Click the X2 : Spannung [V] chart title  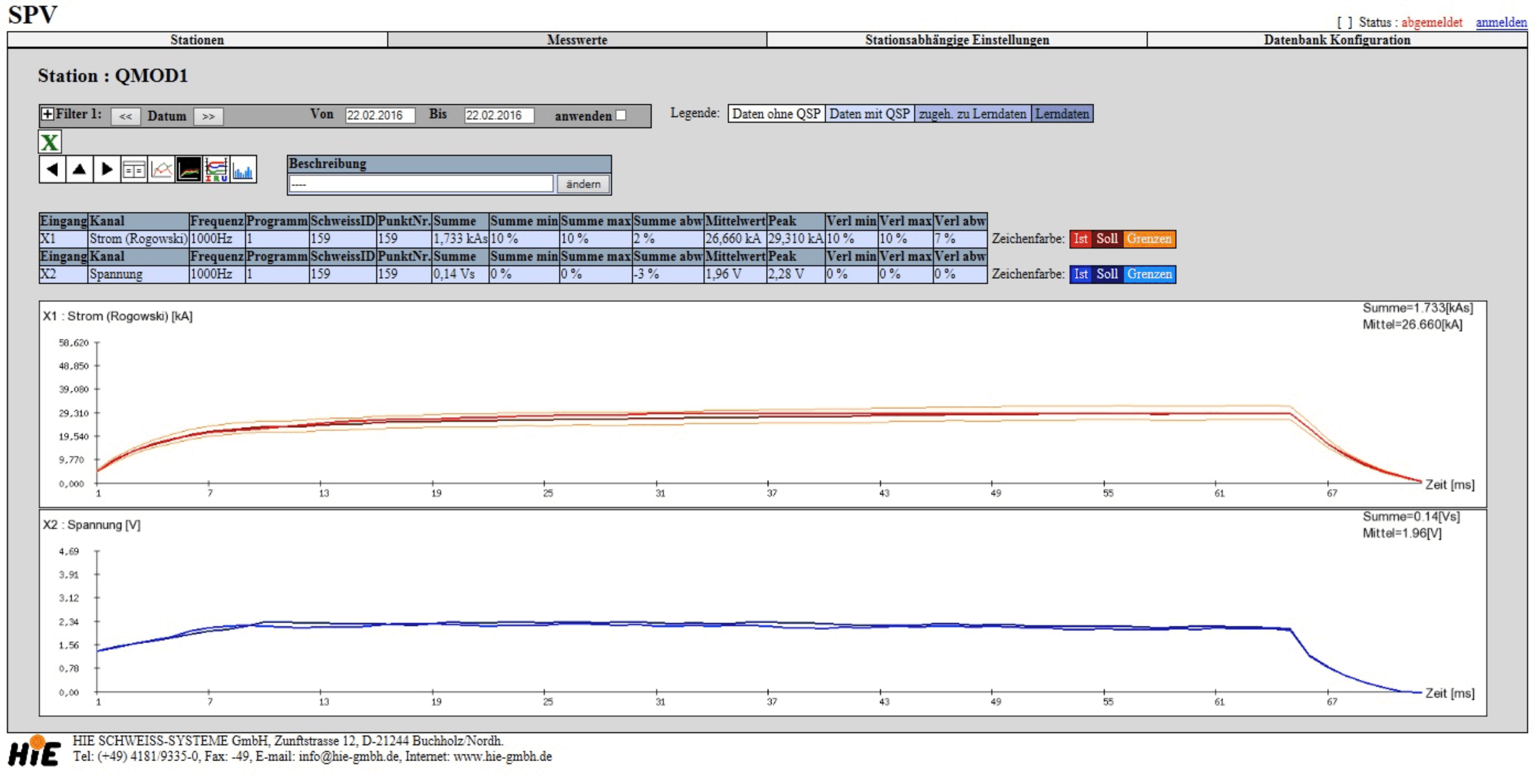92,525
